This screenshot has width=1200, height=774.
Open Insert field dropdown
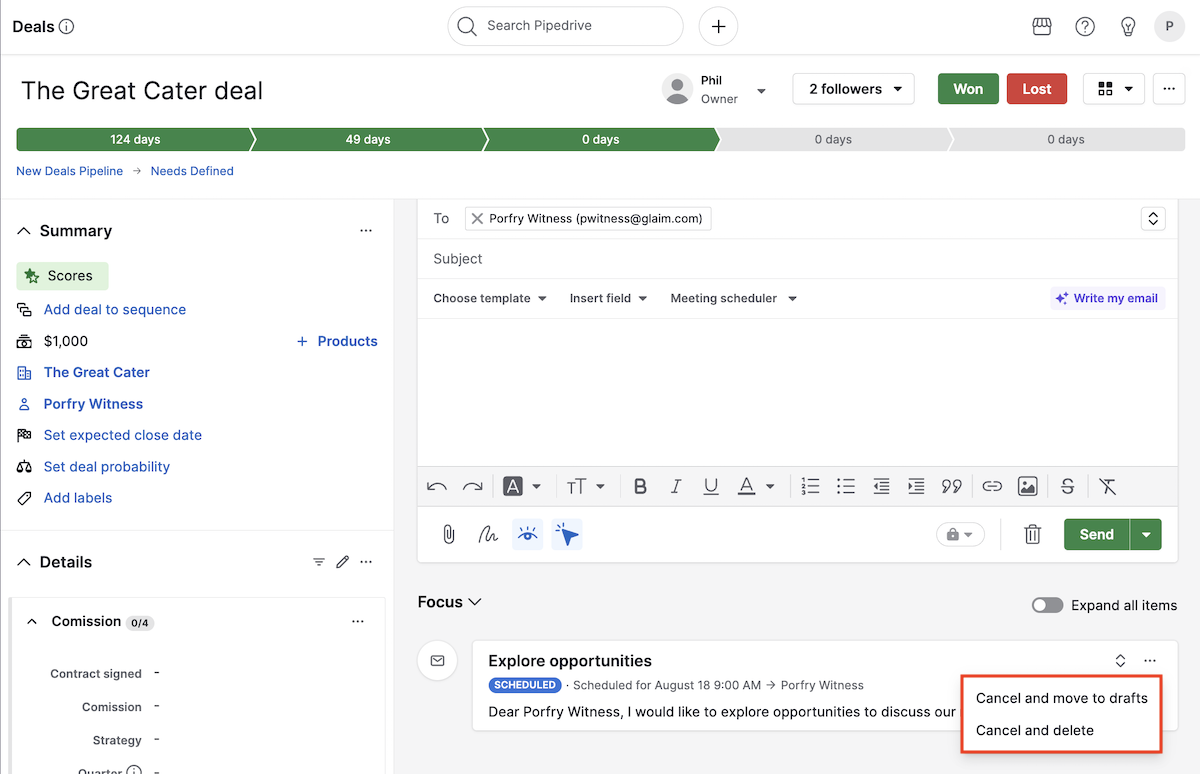pos(608,298)
